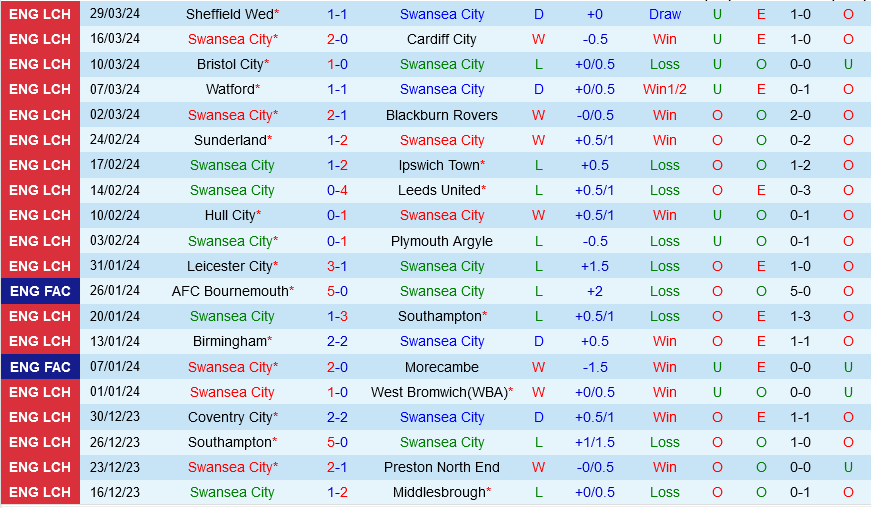This screenshot has height=508, width=871.
Task: Click the 5-0 score versus AFC Bournemouth
Action: 337,291
